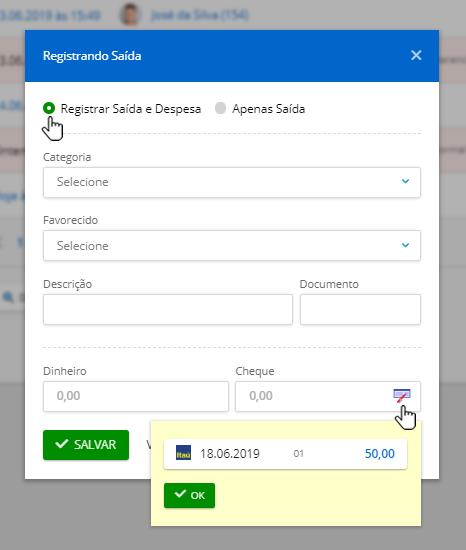
Task: Confirm cheque selection with OK button
Action: click(189, 495)
